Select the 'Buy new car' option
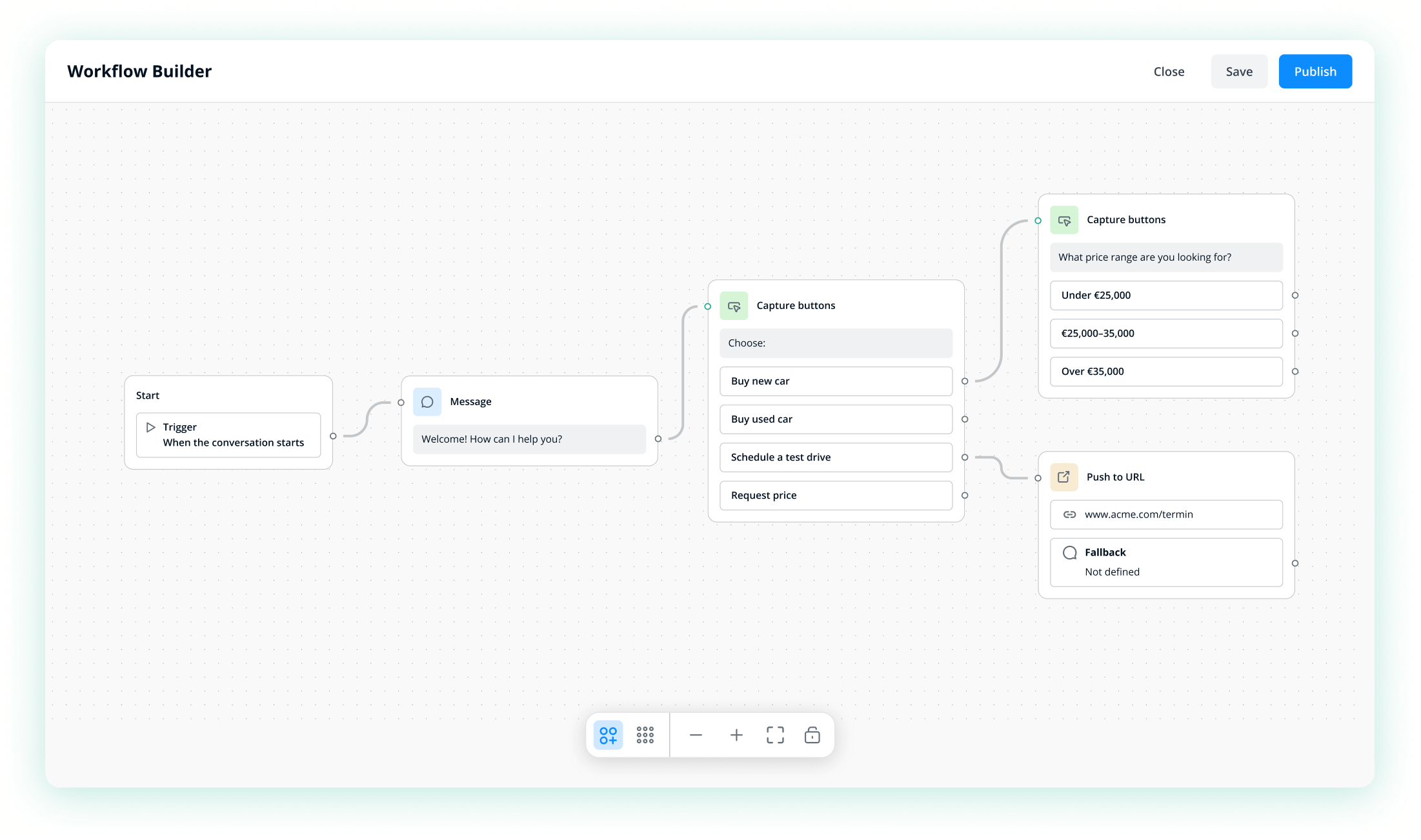Image resolution: width=1421 pixels, height=840 pixels. (x=836, y=381)
